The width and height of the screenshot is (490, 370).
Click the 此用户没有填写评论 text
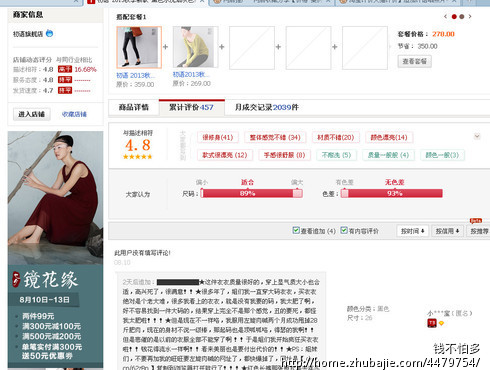pos(142,253)
